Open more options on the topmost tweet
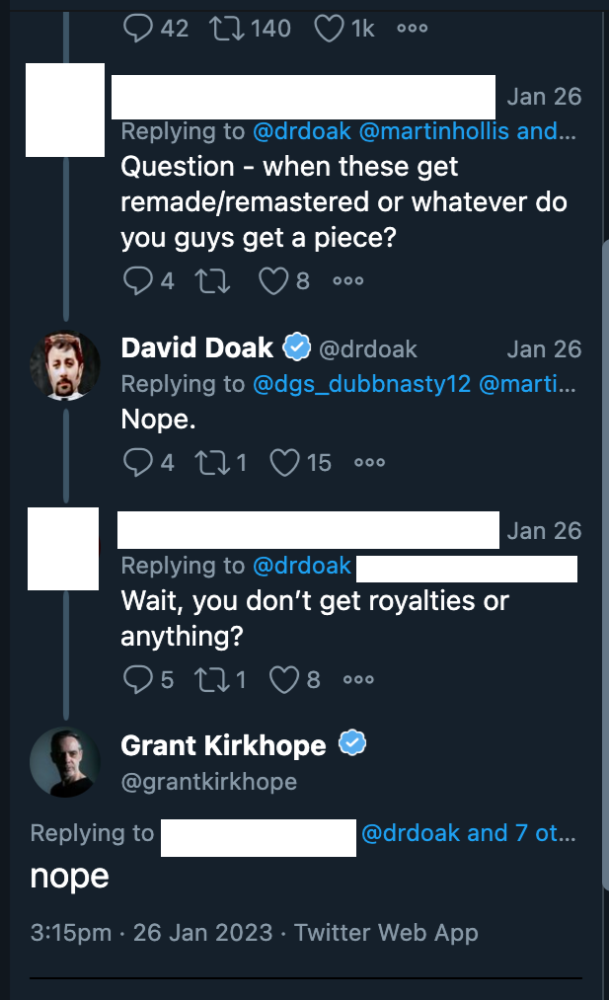 412,29
